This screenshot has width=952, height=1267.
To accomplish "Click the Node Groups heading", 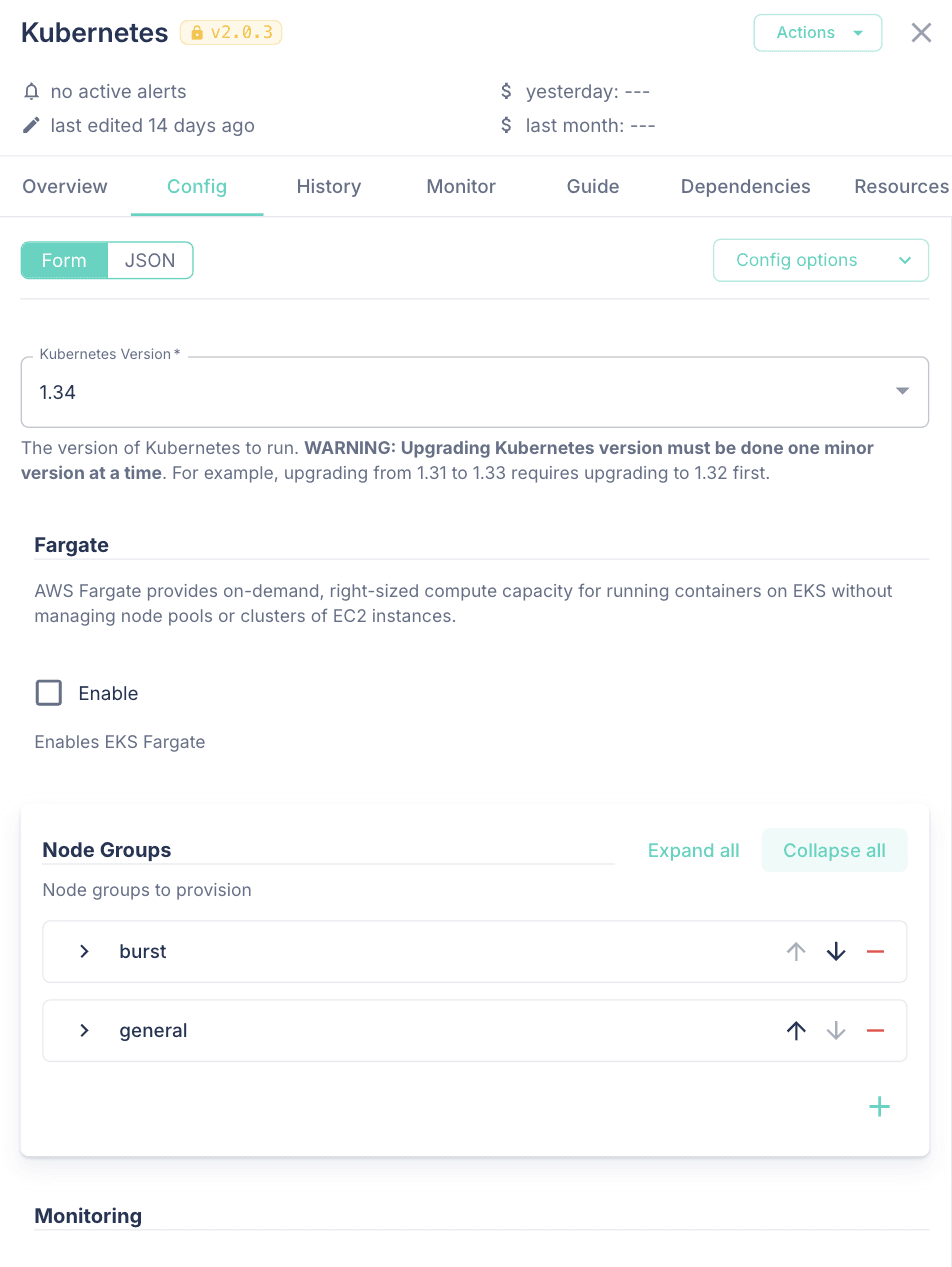I will coord(107,850).
